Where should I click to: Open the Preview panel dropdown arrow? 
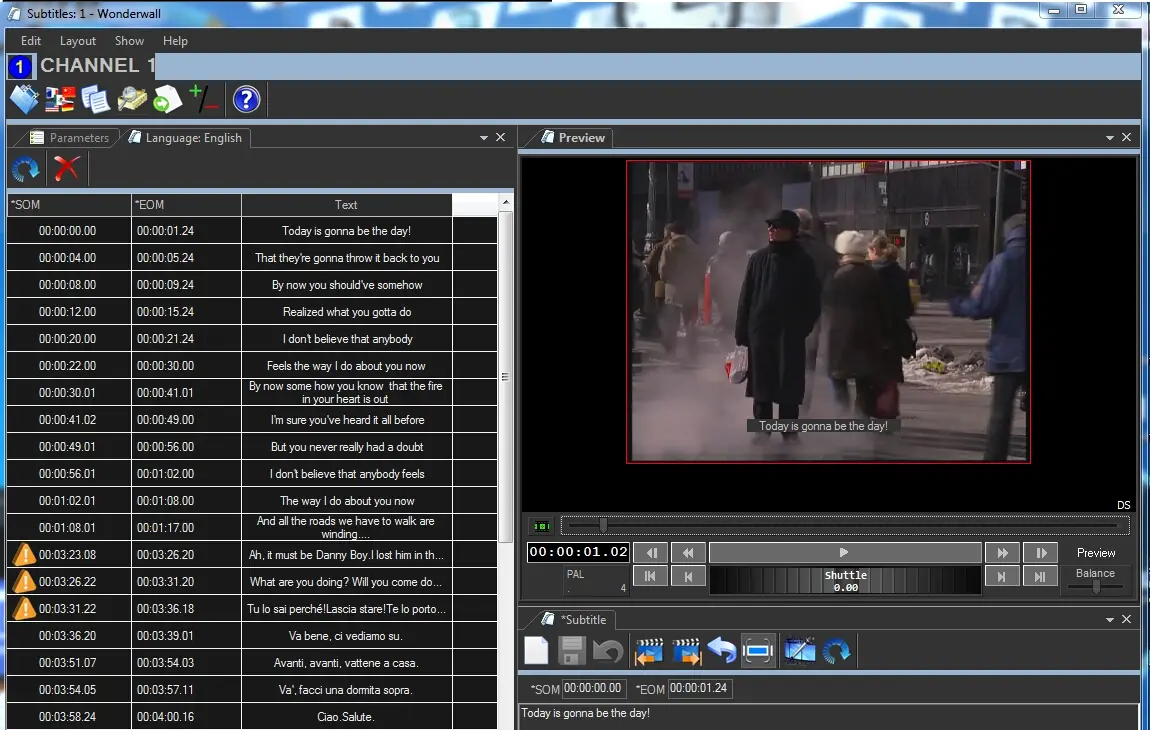pos(1110,138)
